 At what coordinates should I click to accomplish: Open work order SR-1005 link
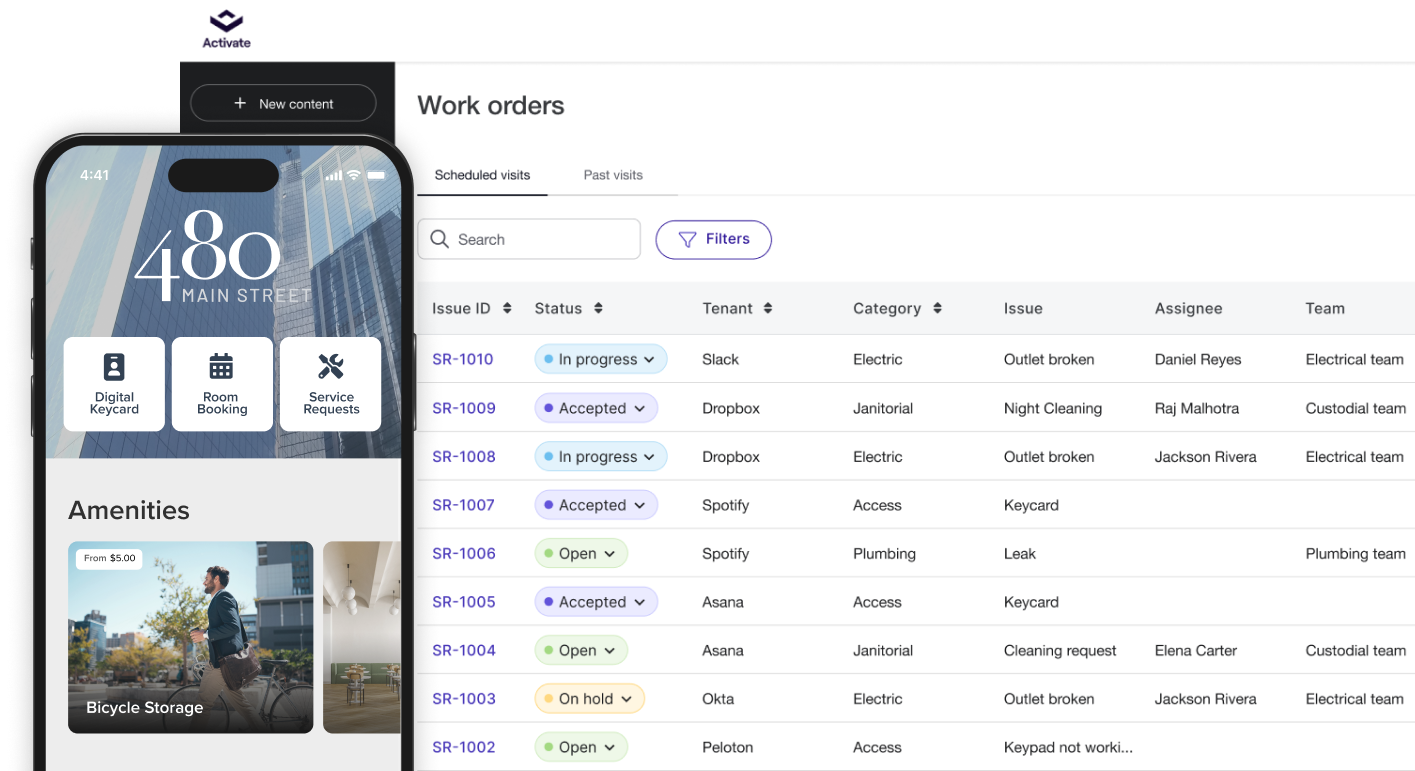coord(464,602)
